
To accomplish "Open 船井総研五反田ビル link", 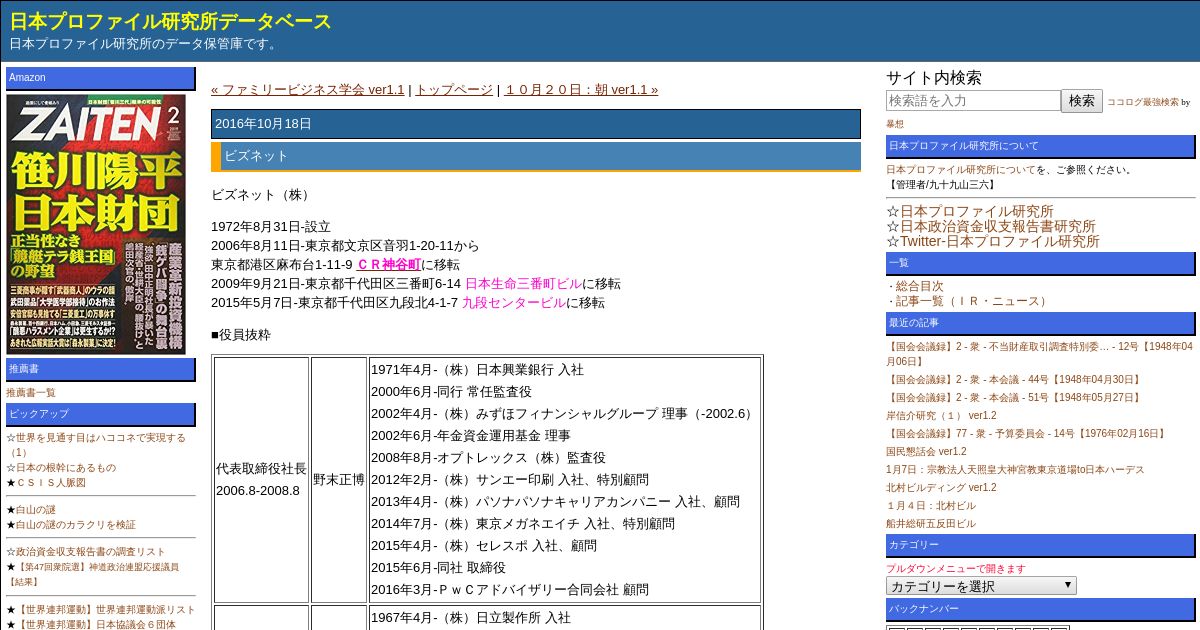I will (931, 524).
